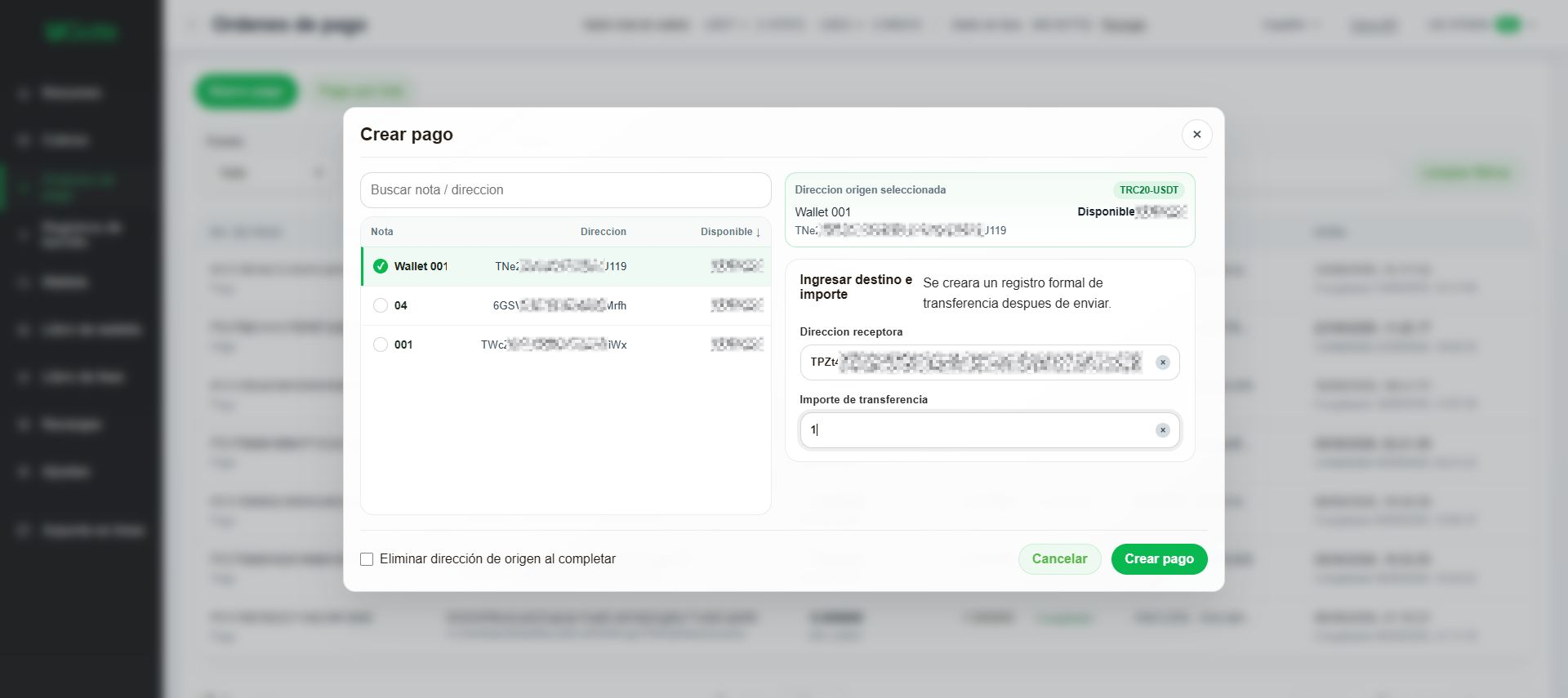Clear the Importe de transferencia field
This screenshot has height=698, width=1568.
tap(1162, 430)
